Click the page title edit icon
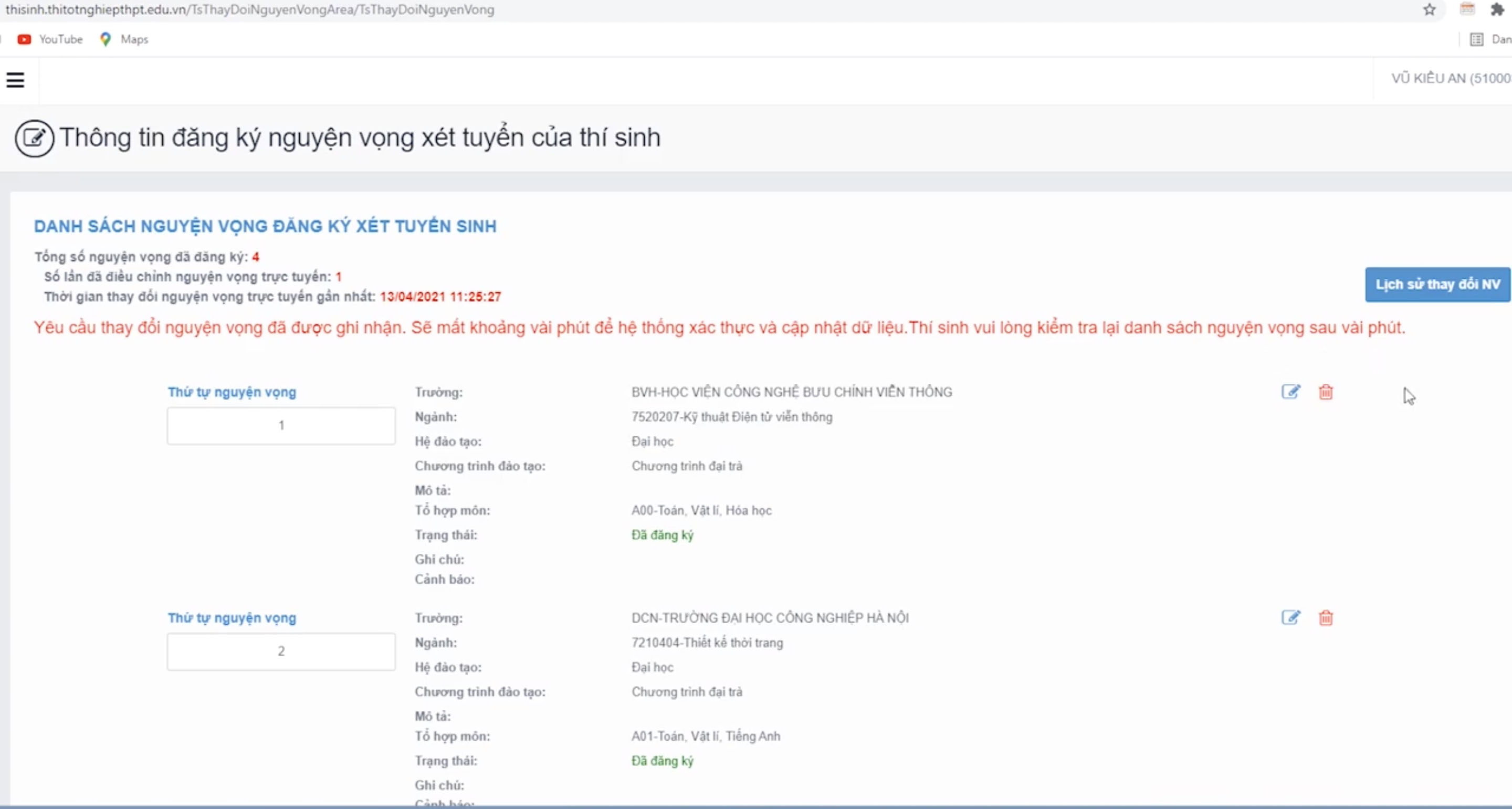The height and width of the screenshot is (809, 1512). pos(34,139)
